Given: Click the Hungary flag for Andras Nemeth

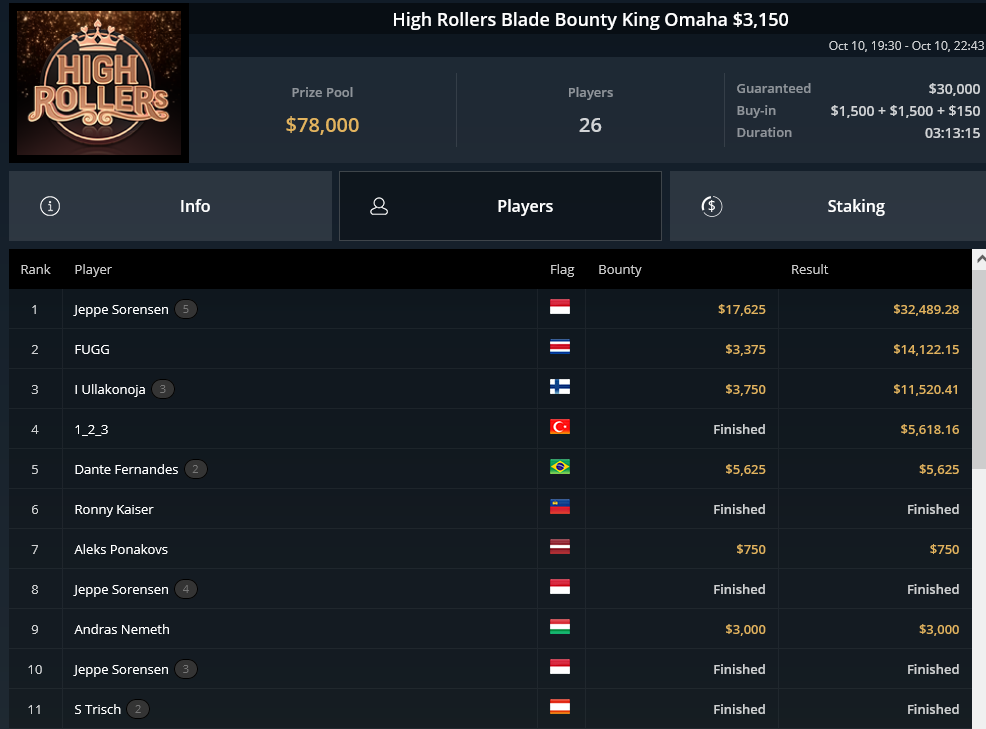Looking at the screenshot, I should tap(560, 626).
